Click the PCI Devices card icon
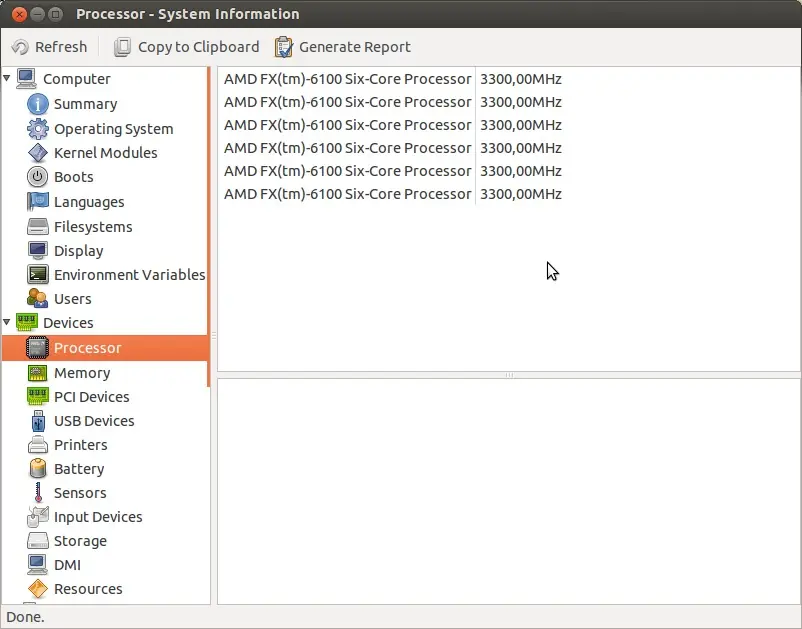The height and width of the screenshot is (629, 802). click(38, 397)
